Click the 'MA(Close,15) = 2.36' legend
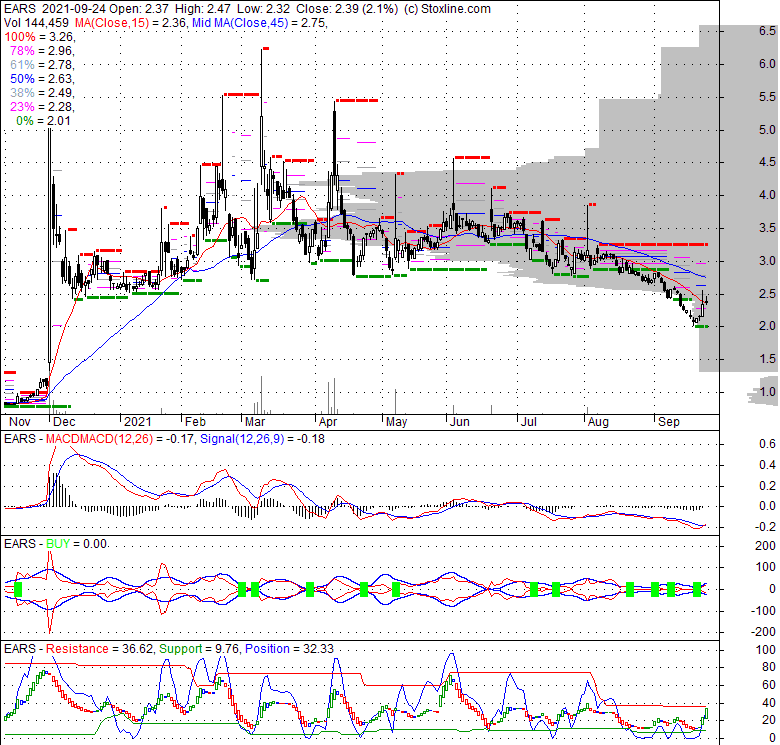 (131, 23)
